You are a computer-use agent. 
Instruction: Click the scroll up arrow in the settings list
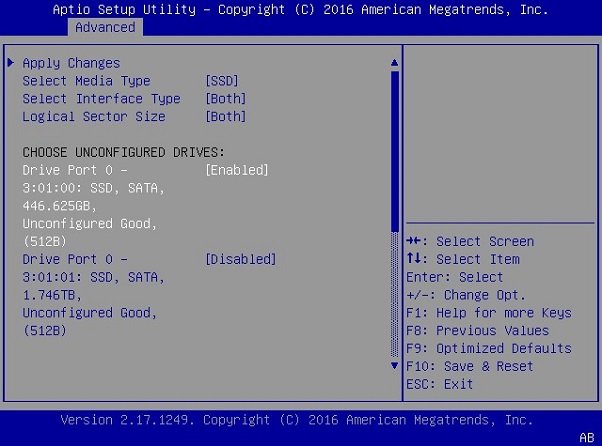pos(394,63)
